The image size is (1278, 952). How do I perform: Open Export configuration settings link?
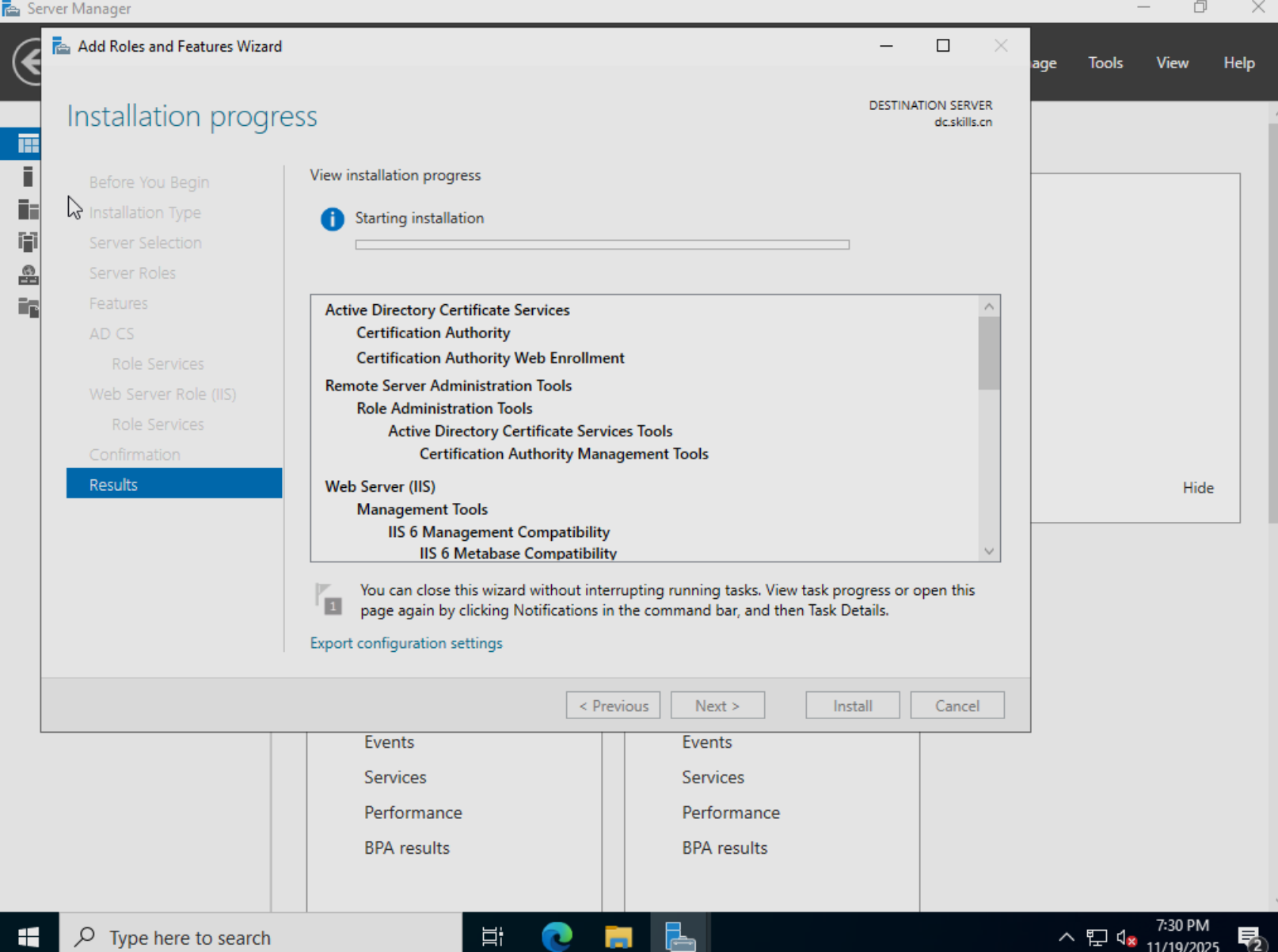(x=406, y=643)
